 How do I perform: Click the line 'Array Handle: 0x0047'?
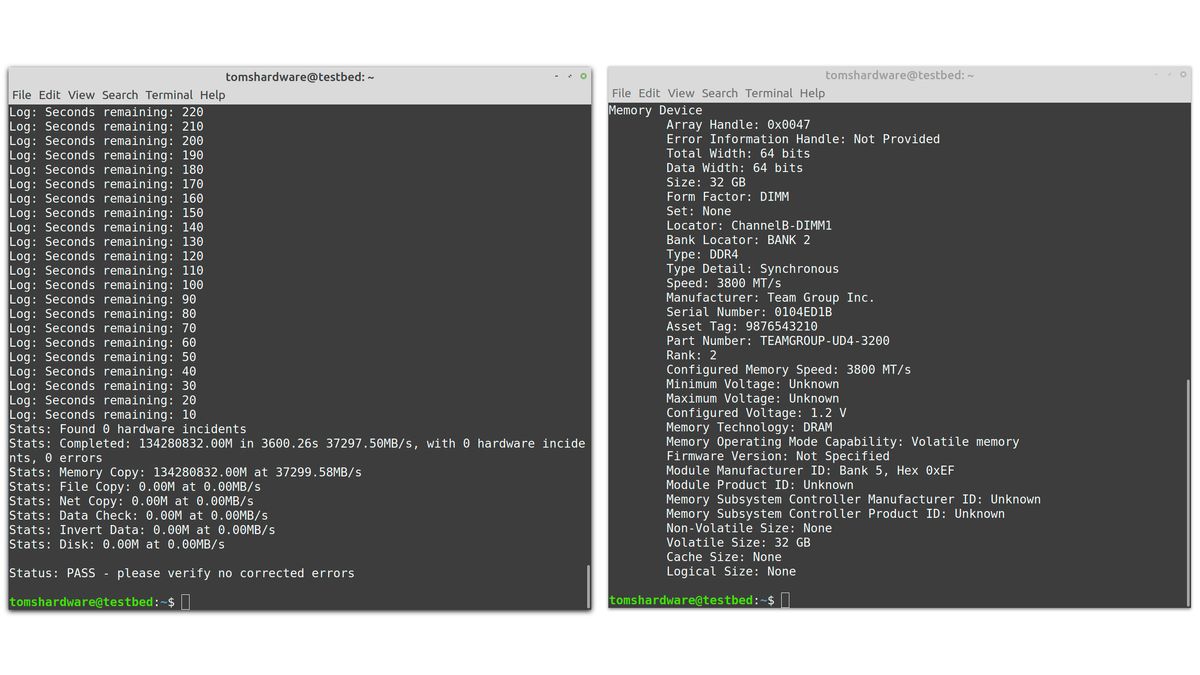739,125
